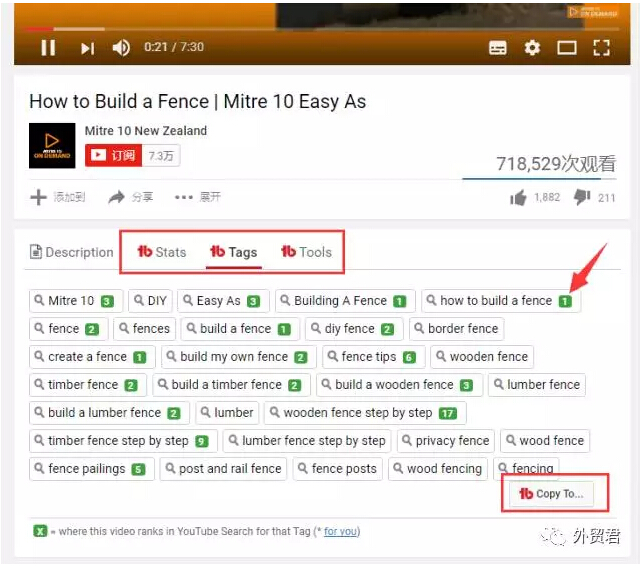640x566 pixels.
Task: Enter fullscreen mode
Action: 601,48
